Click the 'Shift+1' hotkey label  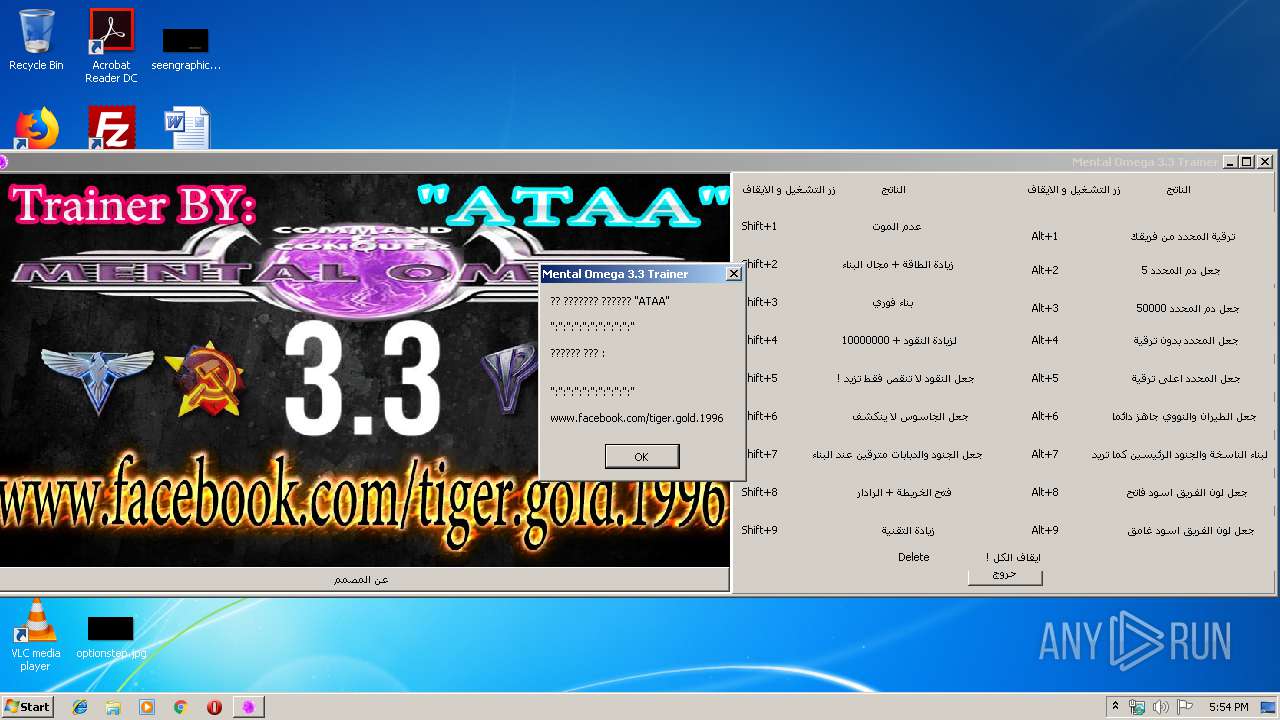(759, 226)
